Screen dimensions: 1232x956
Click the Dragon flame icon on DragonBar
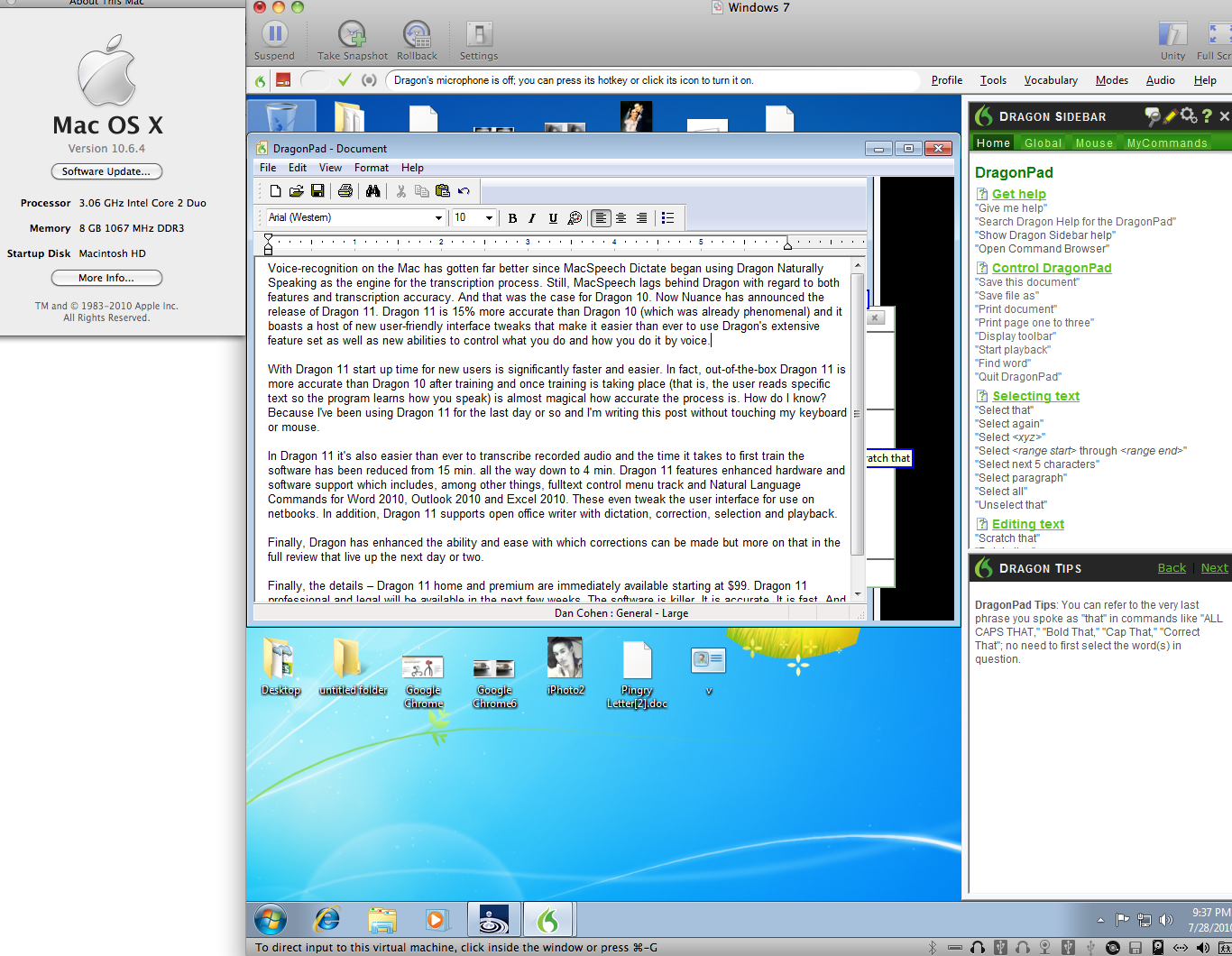[261, 81]
